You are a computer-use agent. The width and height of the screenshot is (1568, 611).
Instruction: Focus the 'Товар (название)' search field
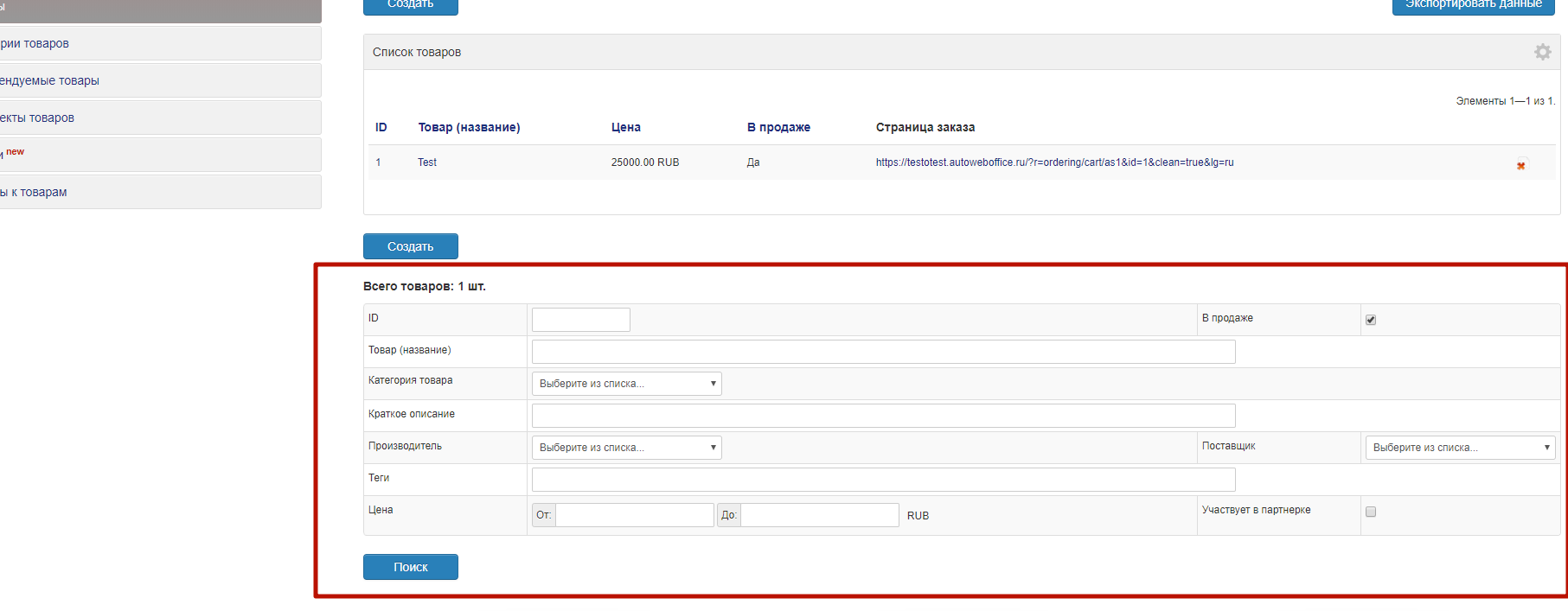pyautogui.click(x=883, y=352)
